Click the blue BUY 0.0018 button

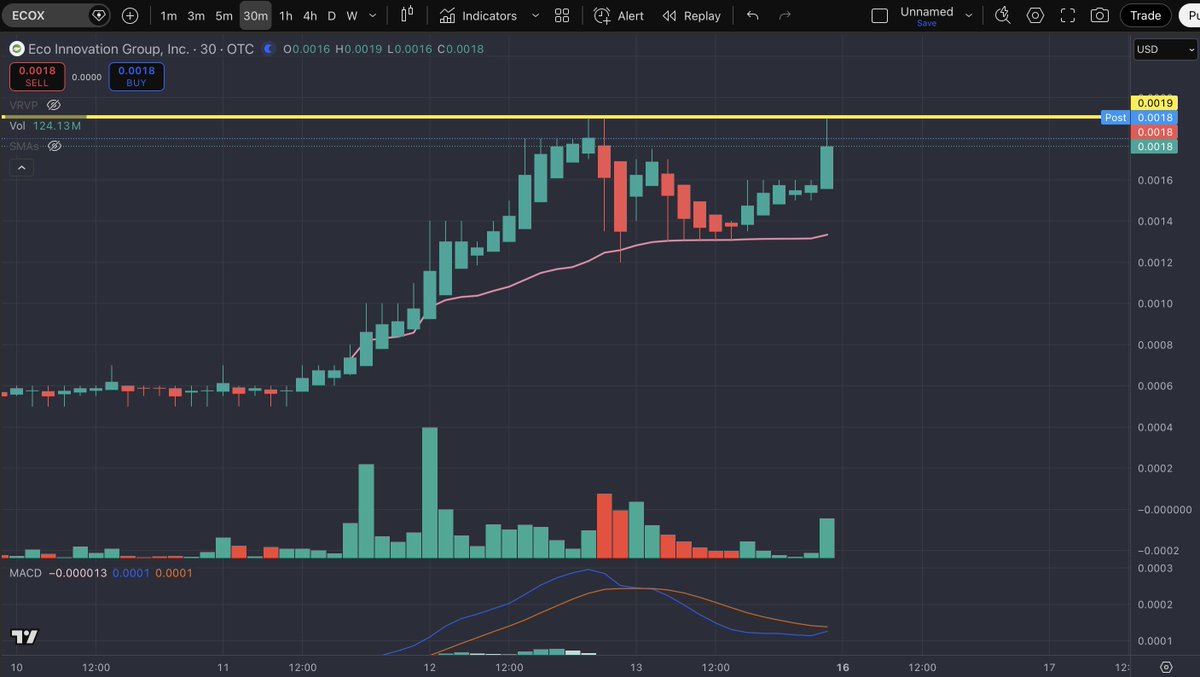(137, 77)
